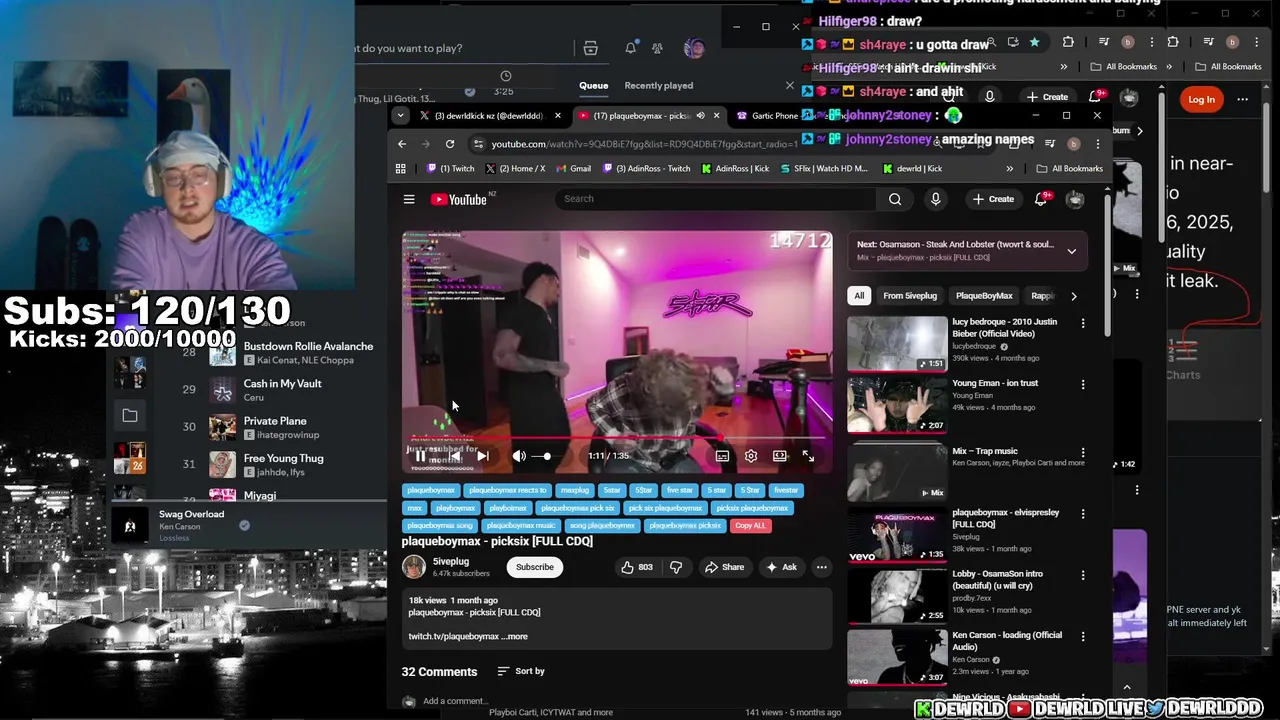
Task: Open player settings gear
Action: point(751,456)
